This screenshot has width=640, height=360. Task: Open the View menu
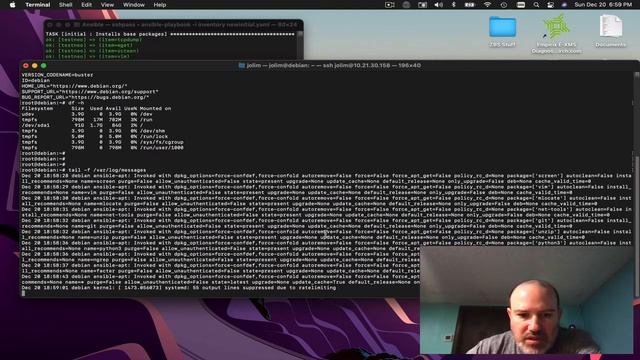107,5
